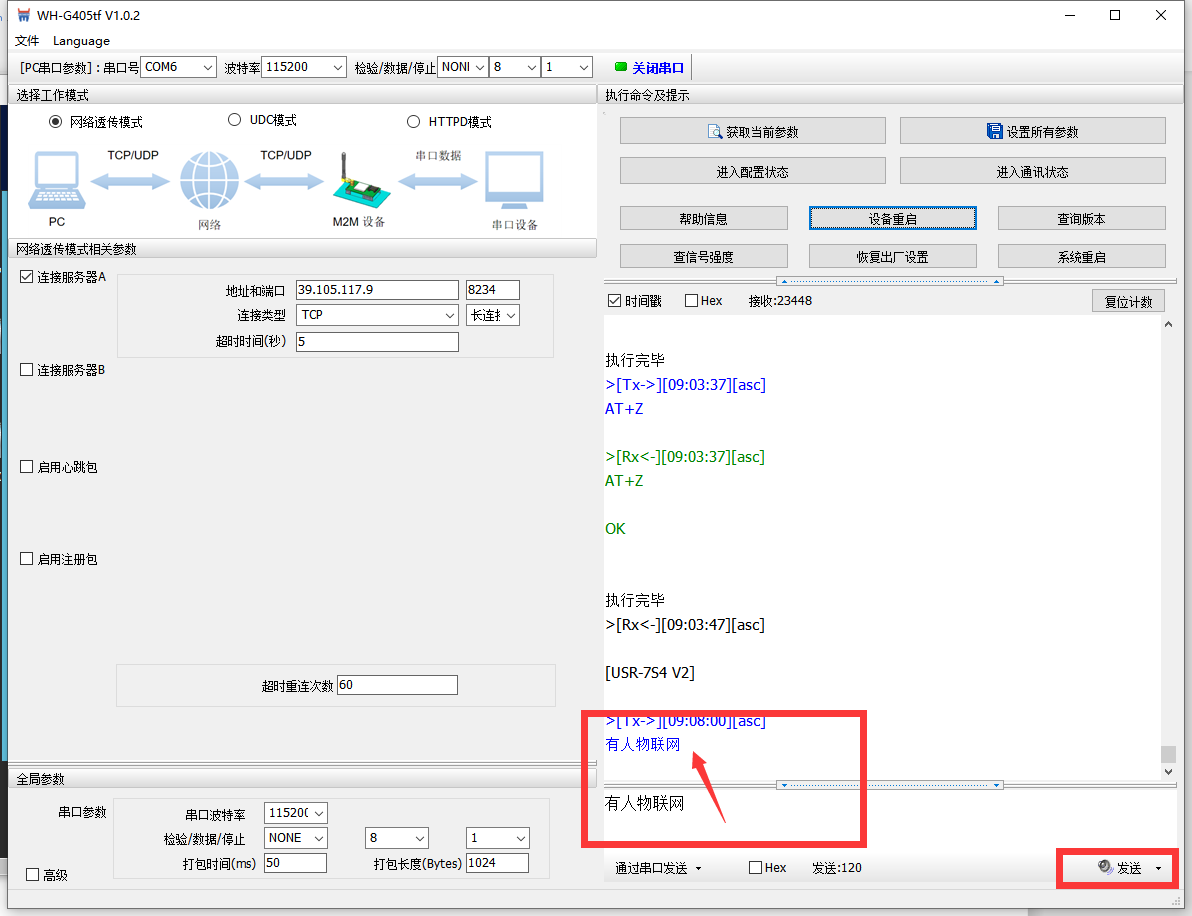This screenshot has width=1192, height=916.
Task: Toggle the 时间戳 checkbox off
Action: [x=614, y=301]
